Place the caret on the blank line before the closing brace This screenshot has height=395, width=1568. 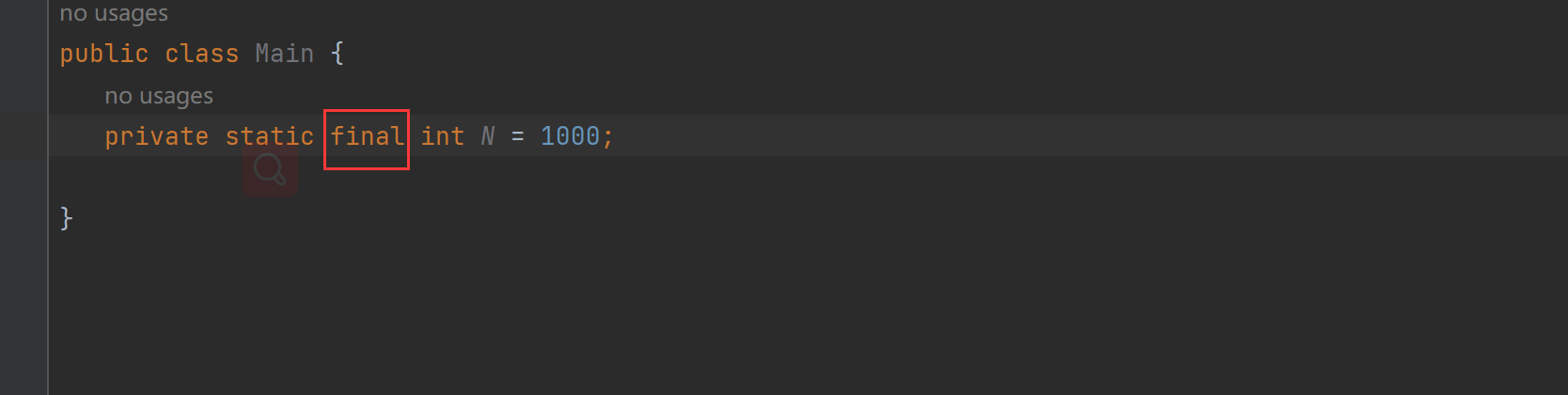808,177
